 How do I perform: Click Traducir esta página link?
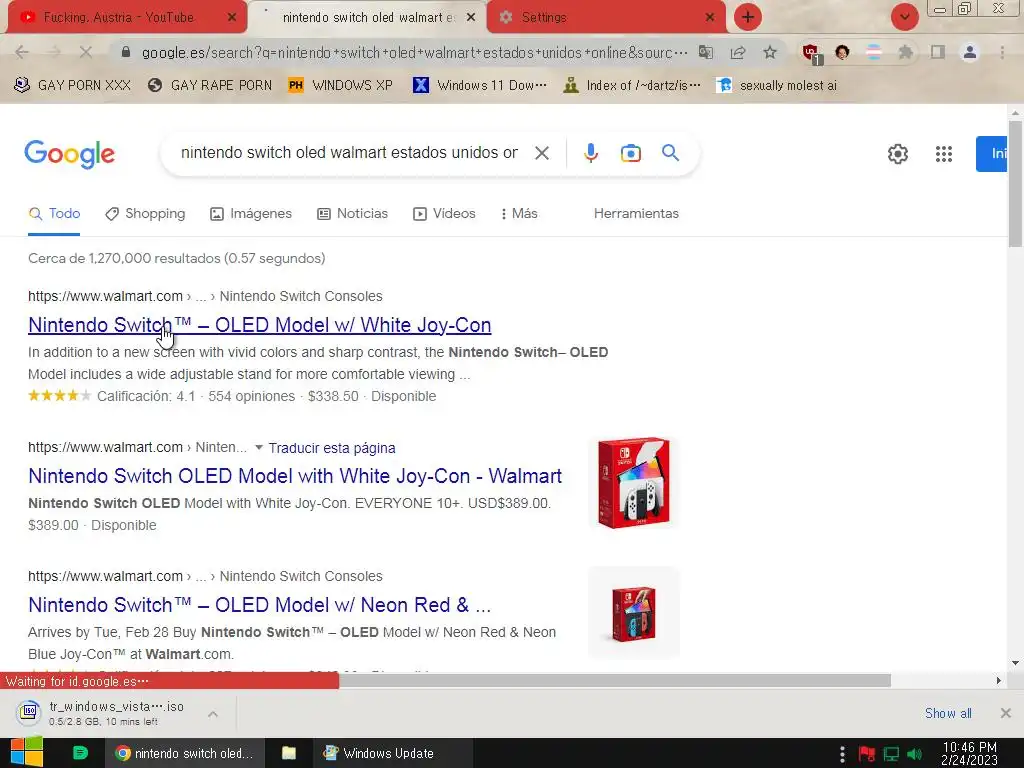(332, 448)
